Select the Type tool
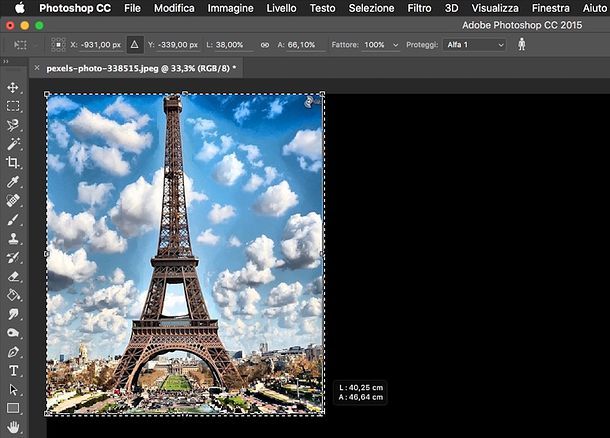This screenshot has width=610, height=438. click(x=13, y=370)
